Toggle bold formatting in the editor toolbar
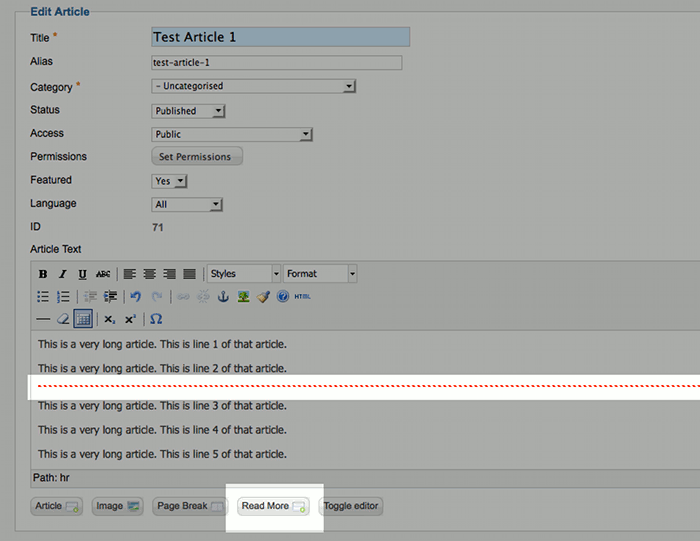The image size is (700, 541). [x=43, y=274]
